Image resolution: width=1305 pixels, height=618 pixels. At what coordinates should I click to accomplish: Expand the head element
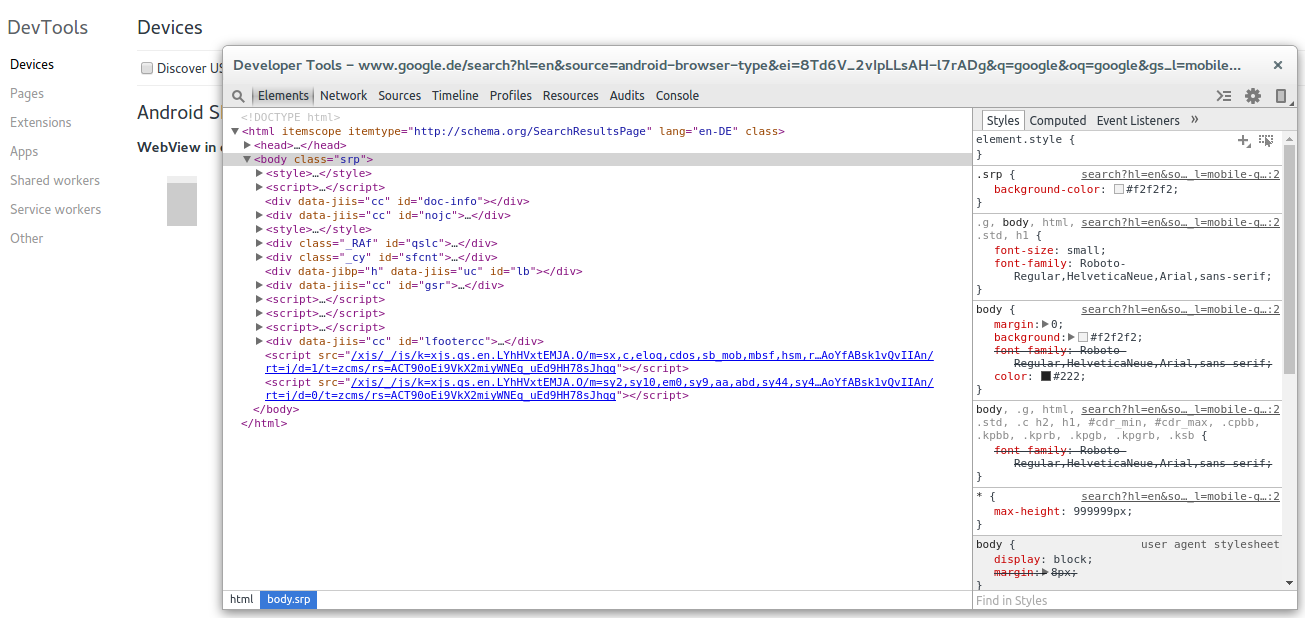(247, 145)
